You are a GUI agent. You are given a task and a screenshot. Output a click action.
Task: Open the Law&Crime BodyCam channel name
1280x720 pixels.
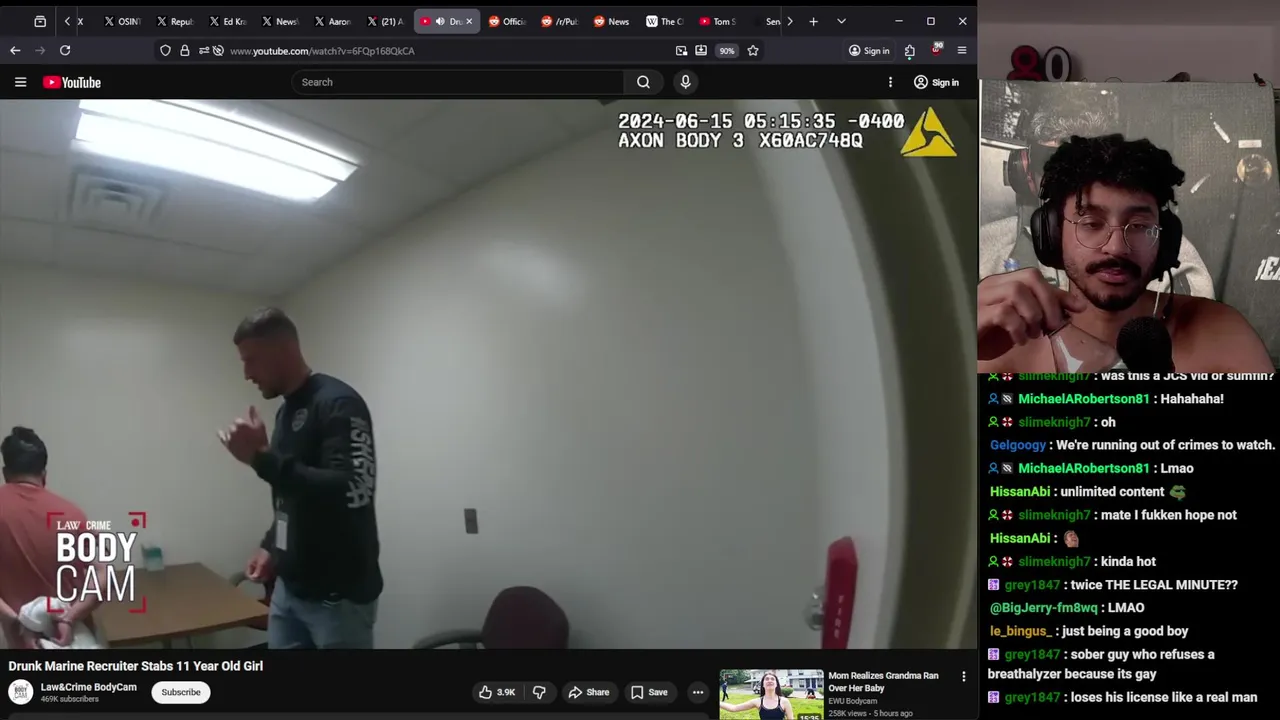click(88, 687)
